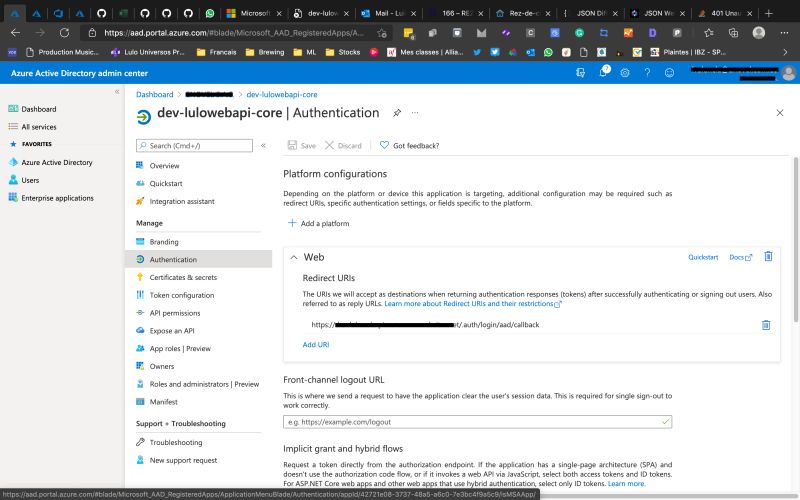Click the resource menu Search field

pyautogui.click(x=194, y=145)
